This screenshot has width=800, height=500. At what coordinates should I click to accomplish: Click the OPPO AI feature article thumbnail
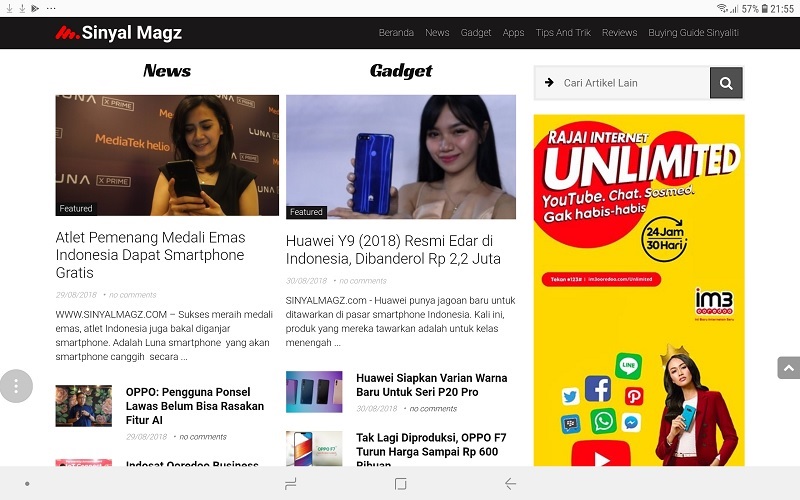pos(84,406)
